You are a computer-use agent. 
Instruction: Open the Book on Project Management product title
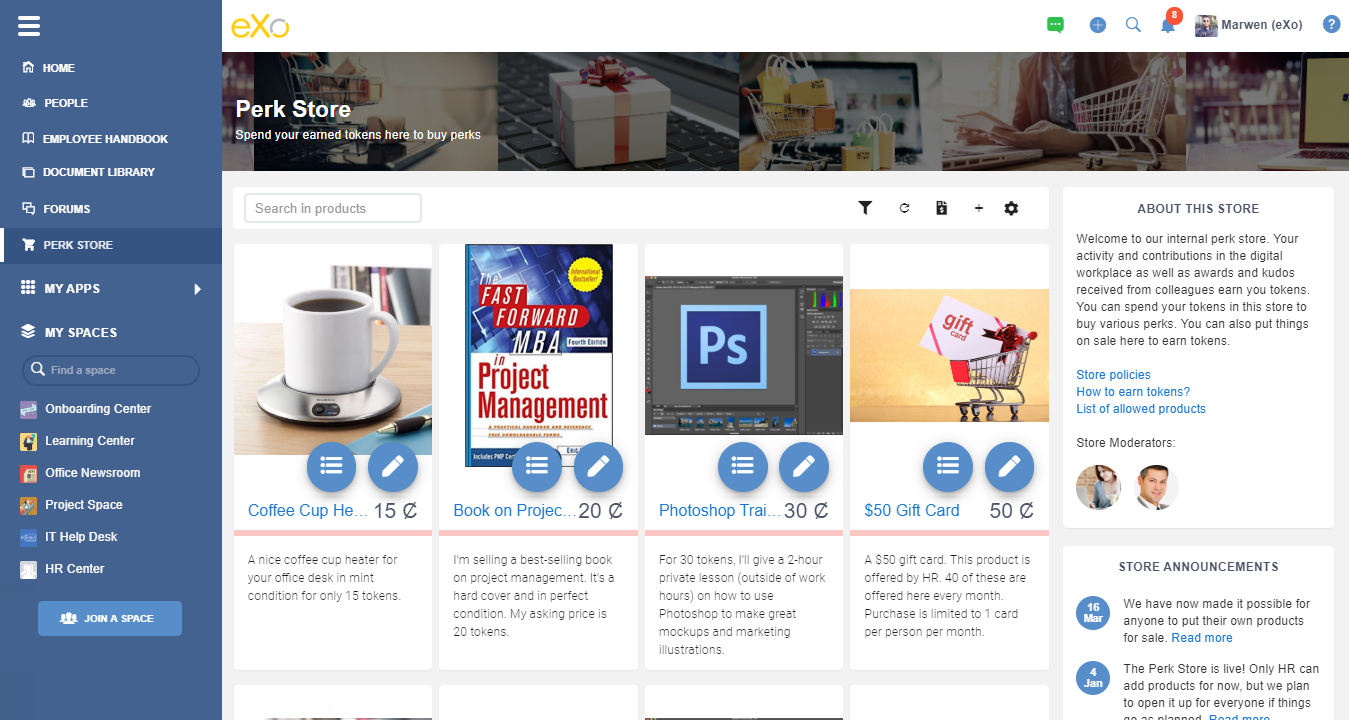click(x=514, y=510)
